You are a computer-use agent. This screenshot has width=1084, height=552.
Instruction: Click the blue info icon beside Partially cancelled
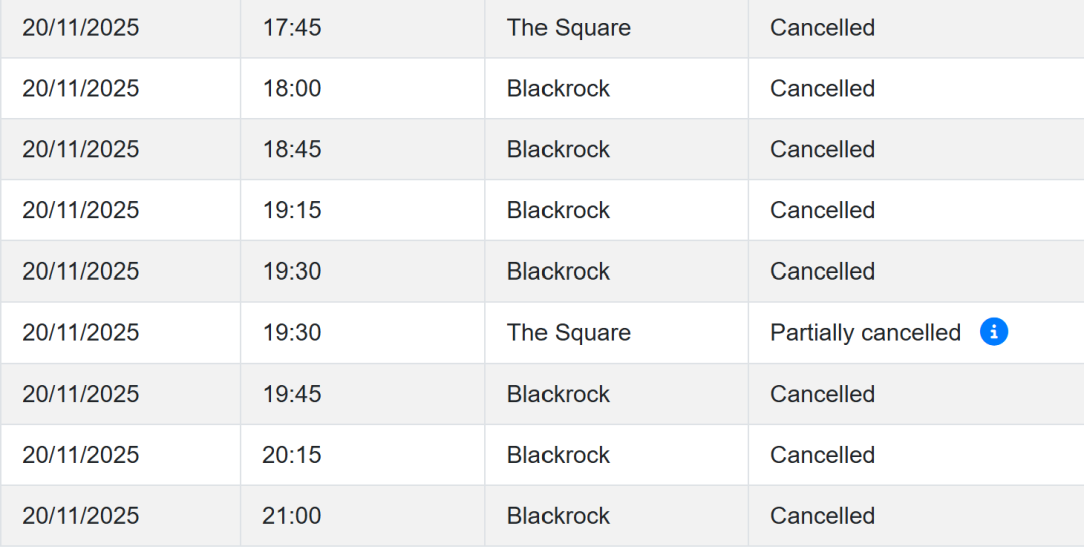tap(993, 332)
